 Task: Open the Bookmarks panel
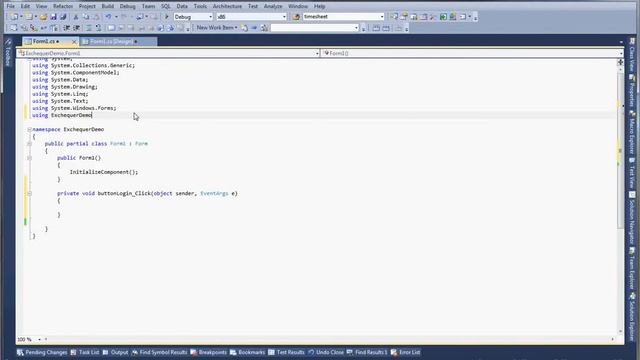click(247, 352)
